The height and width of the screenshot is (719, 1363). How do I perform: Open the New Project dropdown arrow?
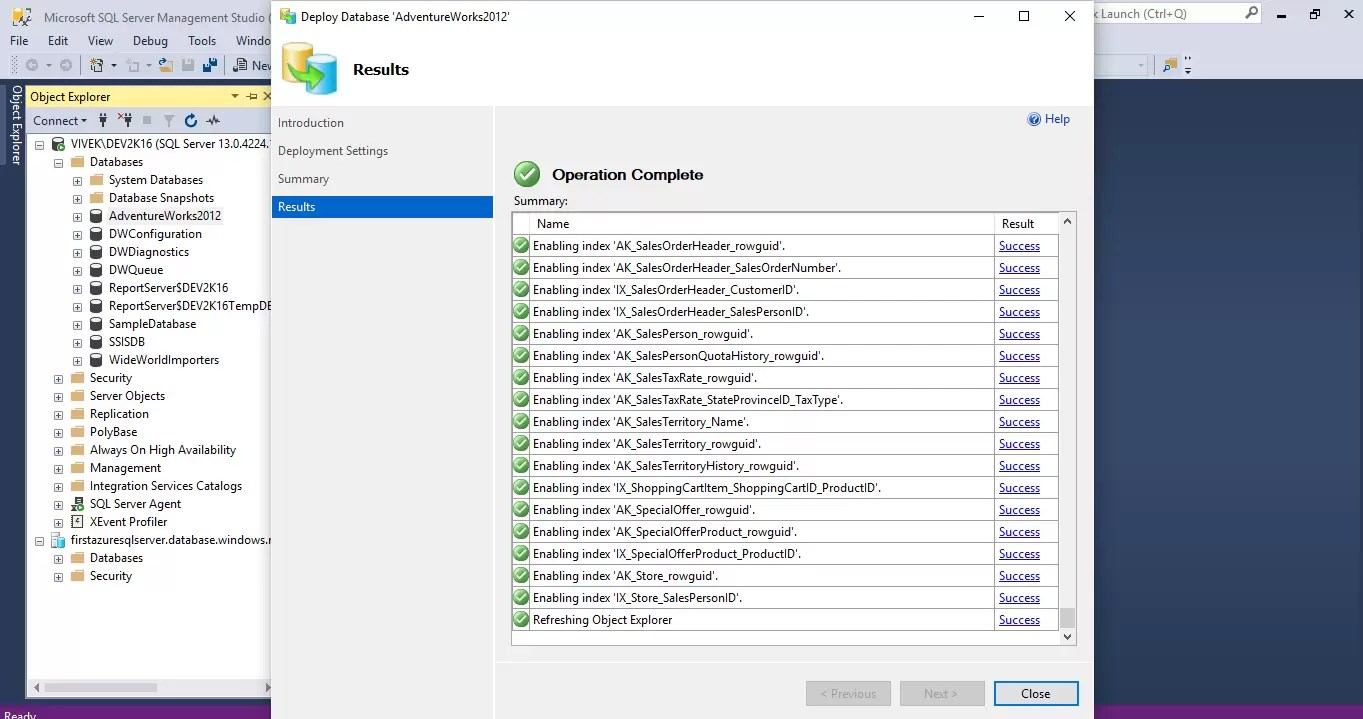[113, 65]
